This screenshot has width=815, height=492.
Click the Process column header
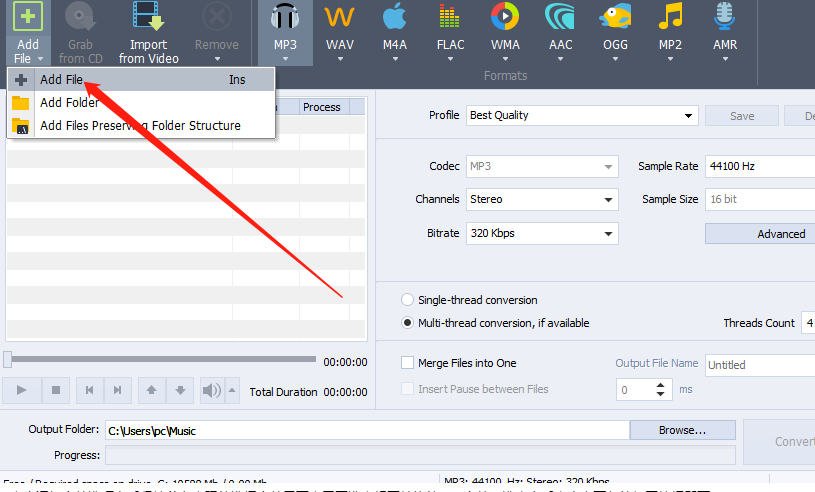(324, 107)
